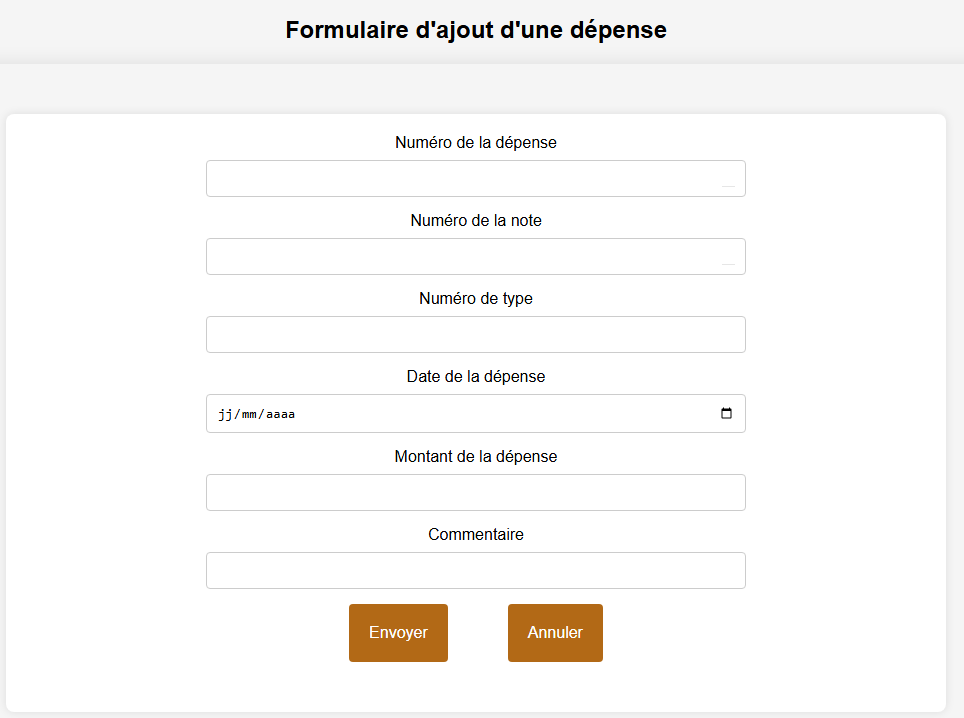Viewport: 964px width, 718px height.
Task: Focus the Numéro de la dépense input
Action: coord(460,179)
